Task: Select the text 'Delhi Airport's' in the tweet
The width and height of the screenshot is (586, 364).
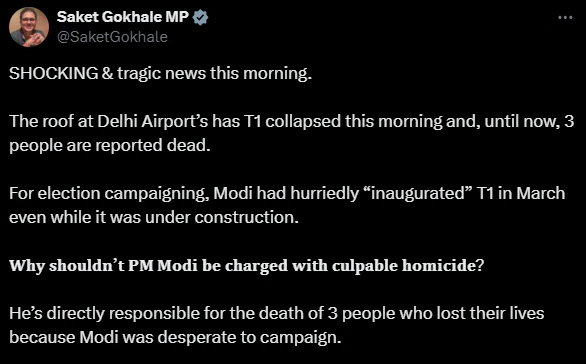Action: 152,121
